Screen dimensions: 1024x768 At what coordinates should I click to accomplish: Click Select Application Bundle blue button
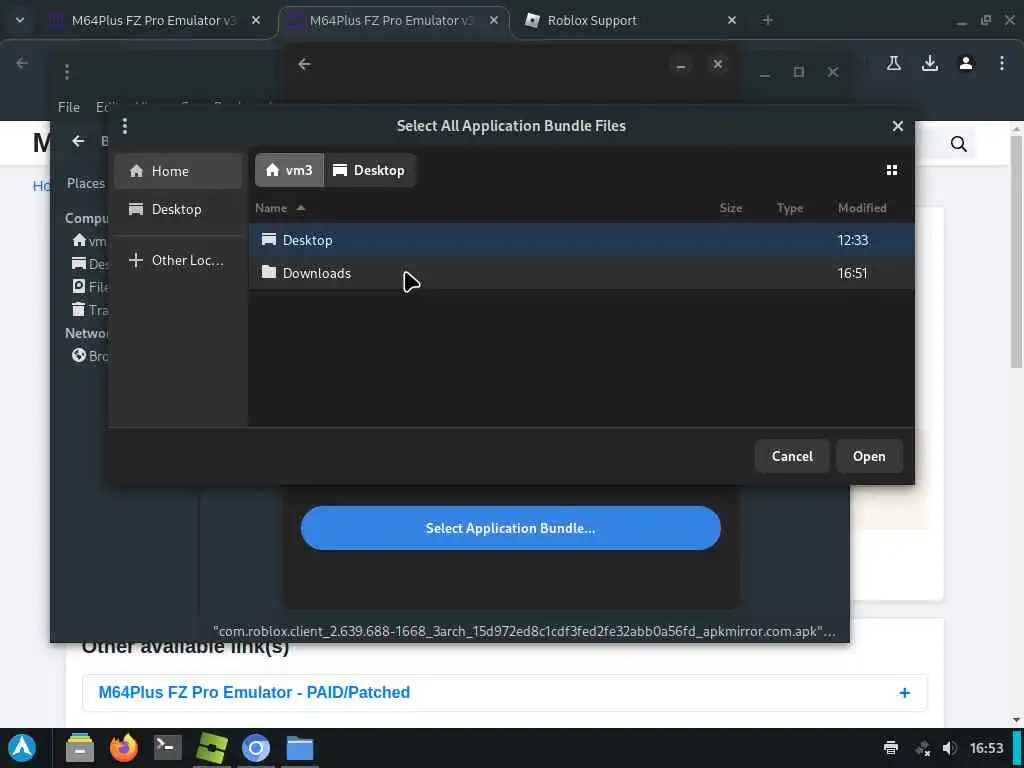[x=511, y=528]
